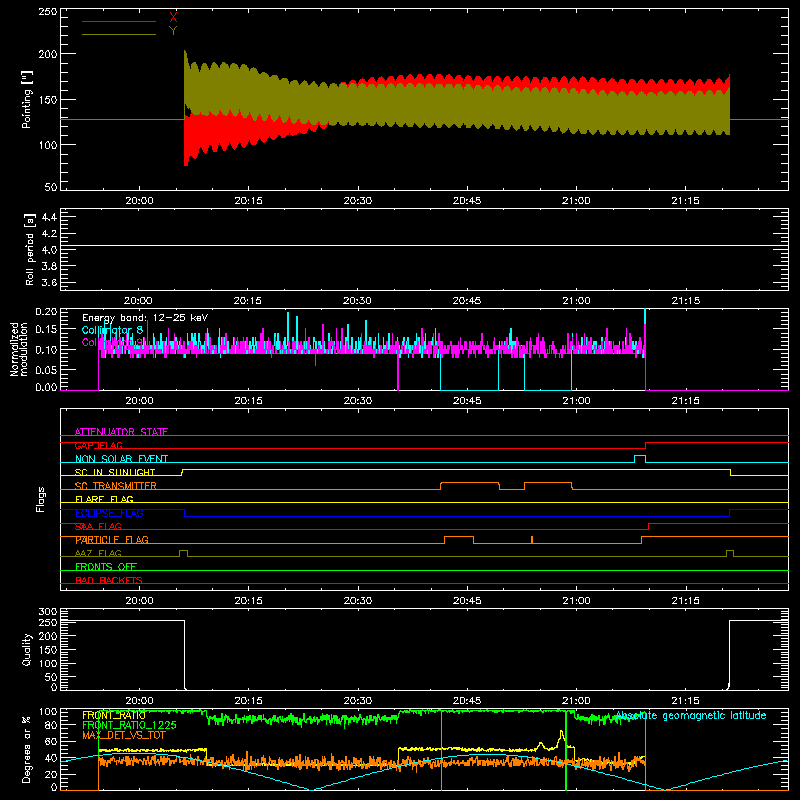Click the NON_SOLAR_EVENT flag label
800x800 pixels.
click(x=121, y=459)
